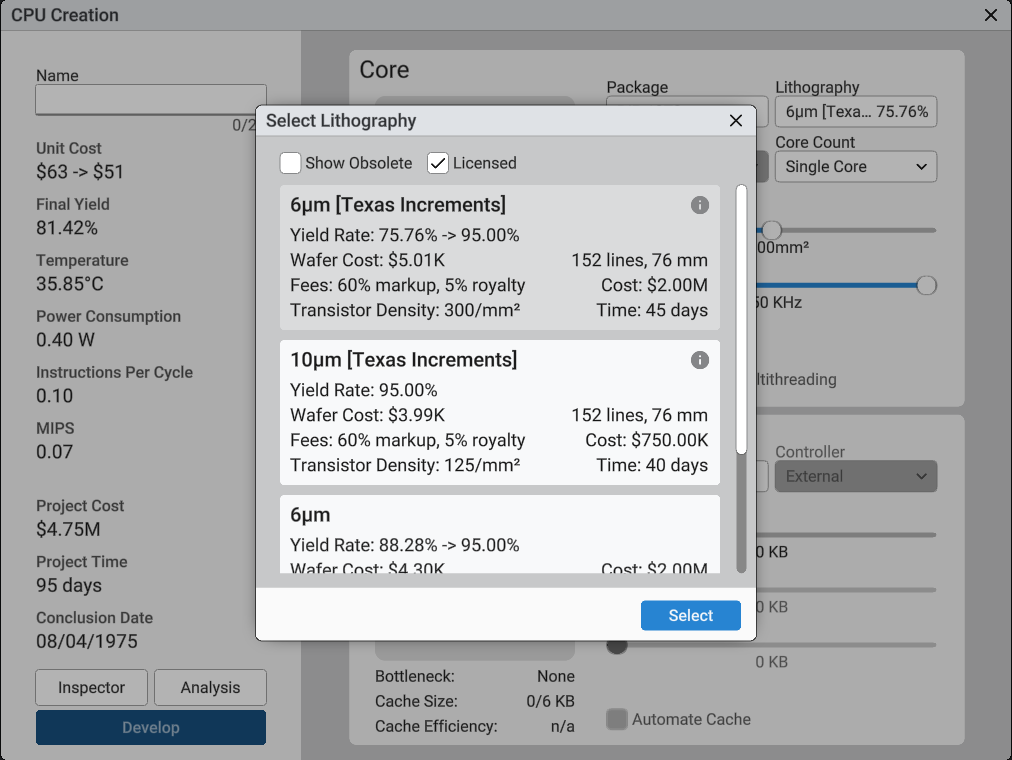Uncheck the Licensed checkbox
Viewport: 1012px width, 760px height.
point(438,163)
